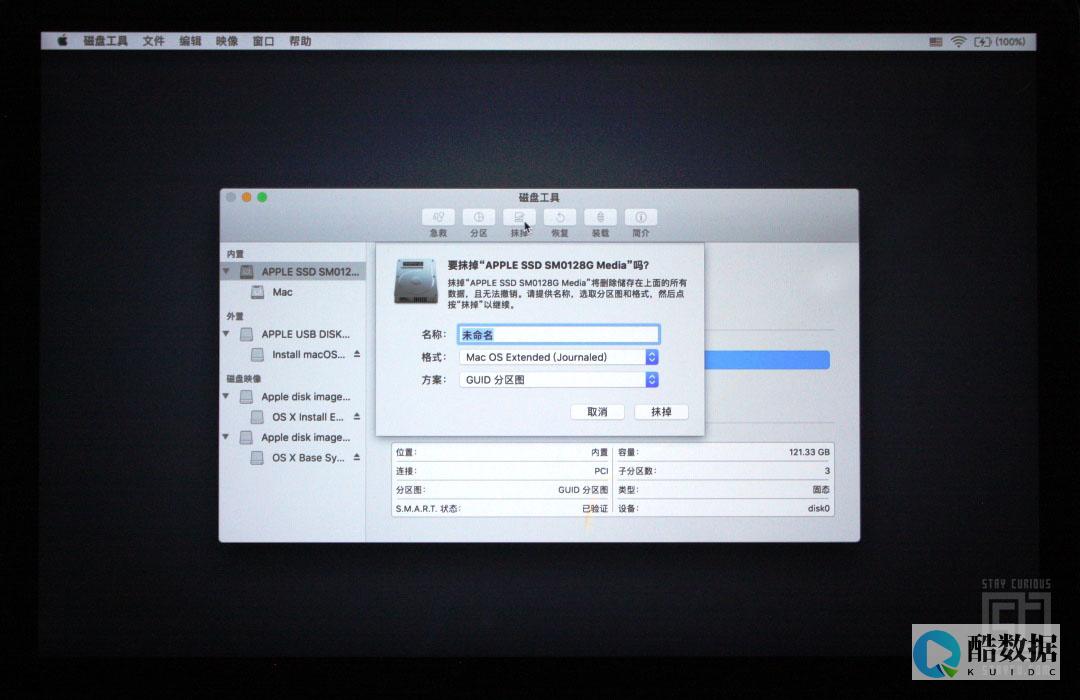Viewport: 1080px width, 700px height.
Task: Click the Mount (装载) toolbar icon
Action: click(x=600, y=218)
